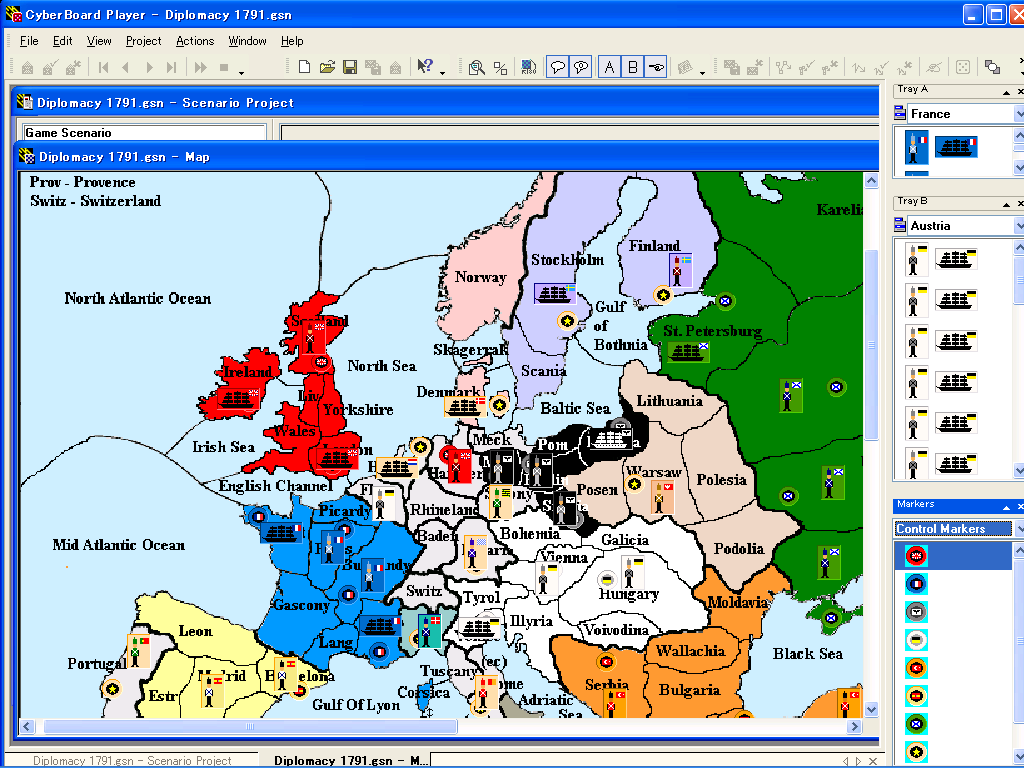Open the playback toolbar options arrow
Screen dimensions: 1024x768
241,72
